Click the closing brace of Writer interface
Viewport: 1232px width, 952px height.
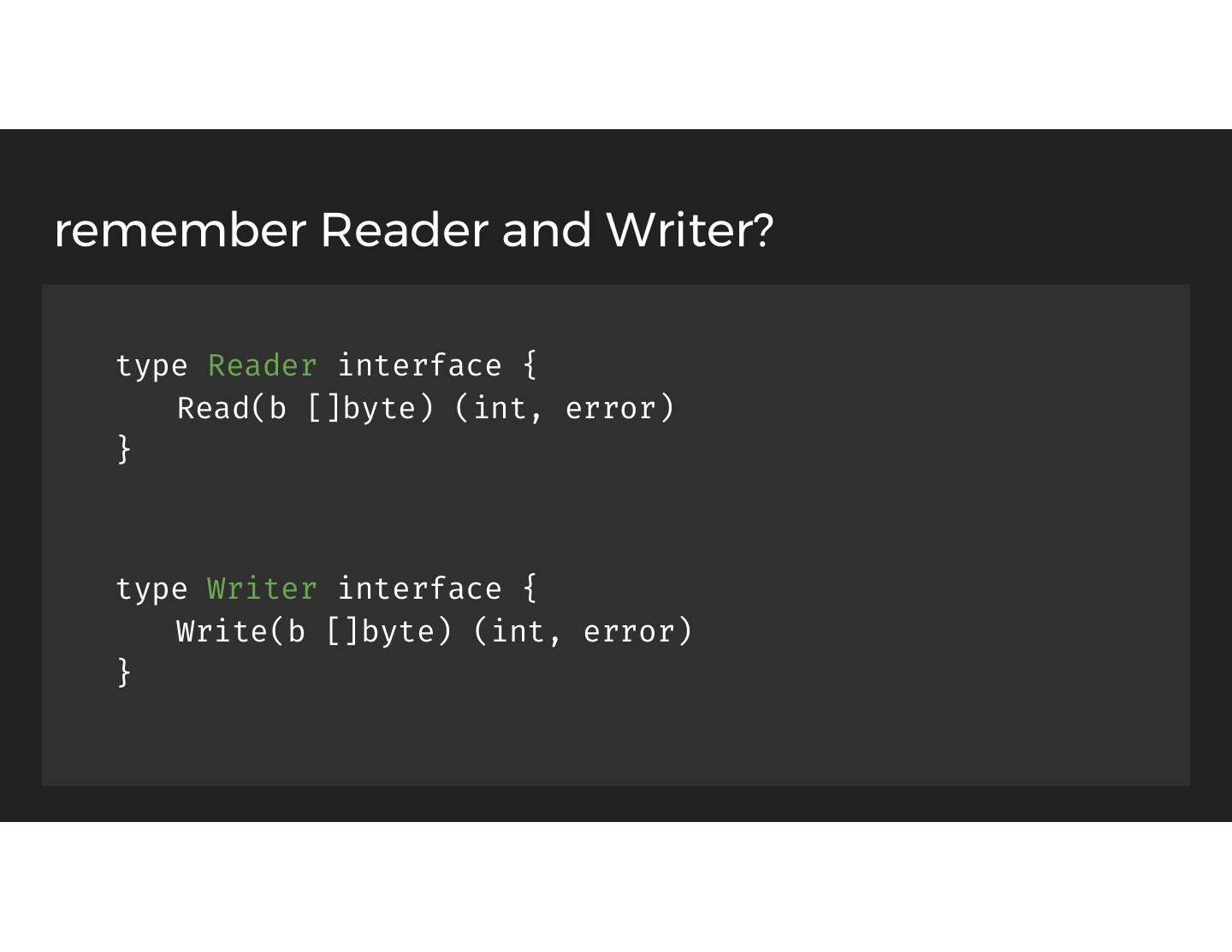(x=124, y=672)
